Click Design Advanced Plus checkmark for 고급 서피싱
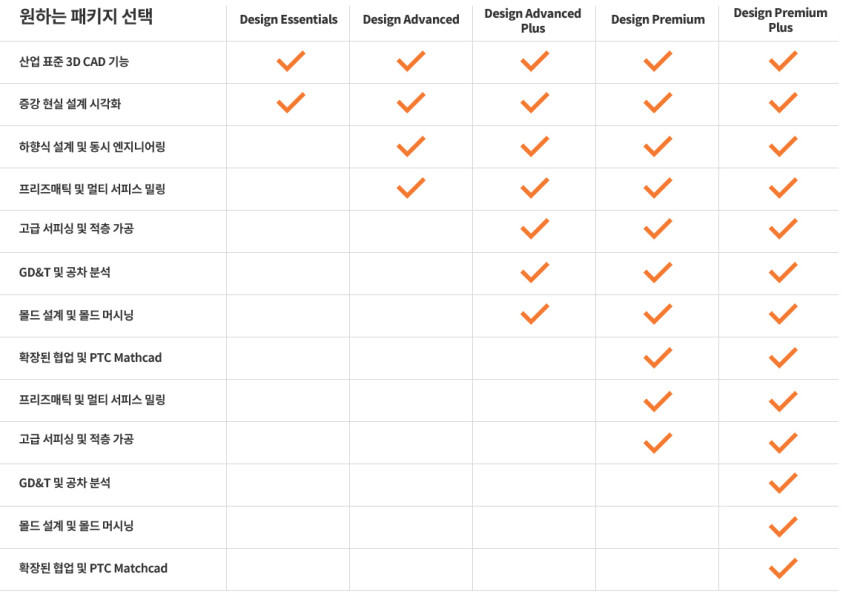860x597 pixels. (x=534, y=229)
